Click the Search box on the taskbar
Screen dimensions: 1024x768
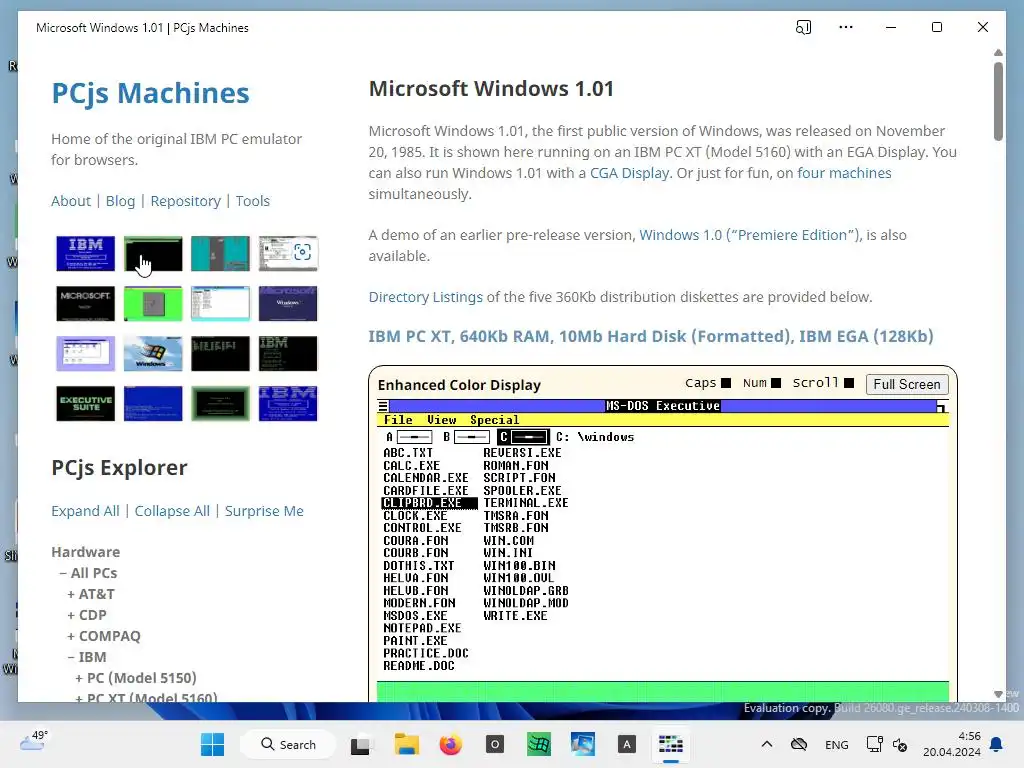pos(288,744)
